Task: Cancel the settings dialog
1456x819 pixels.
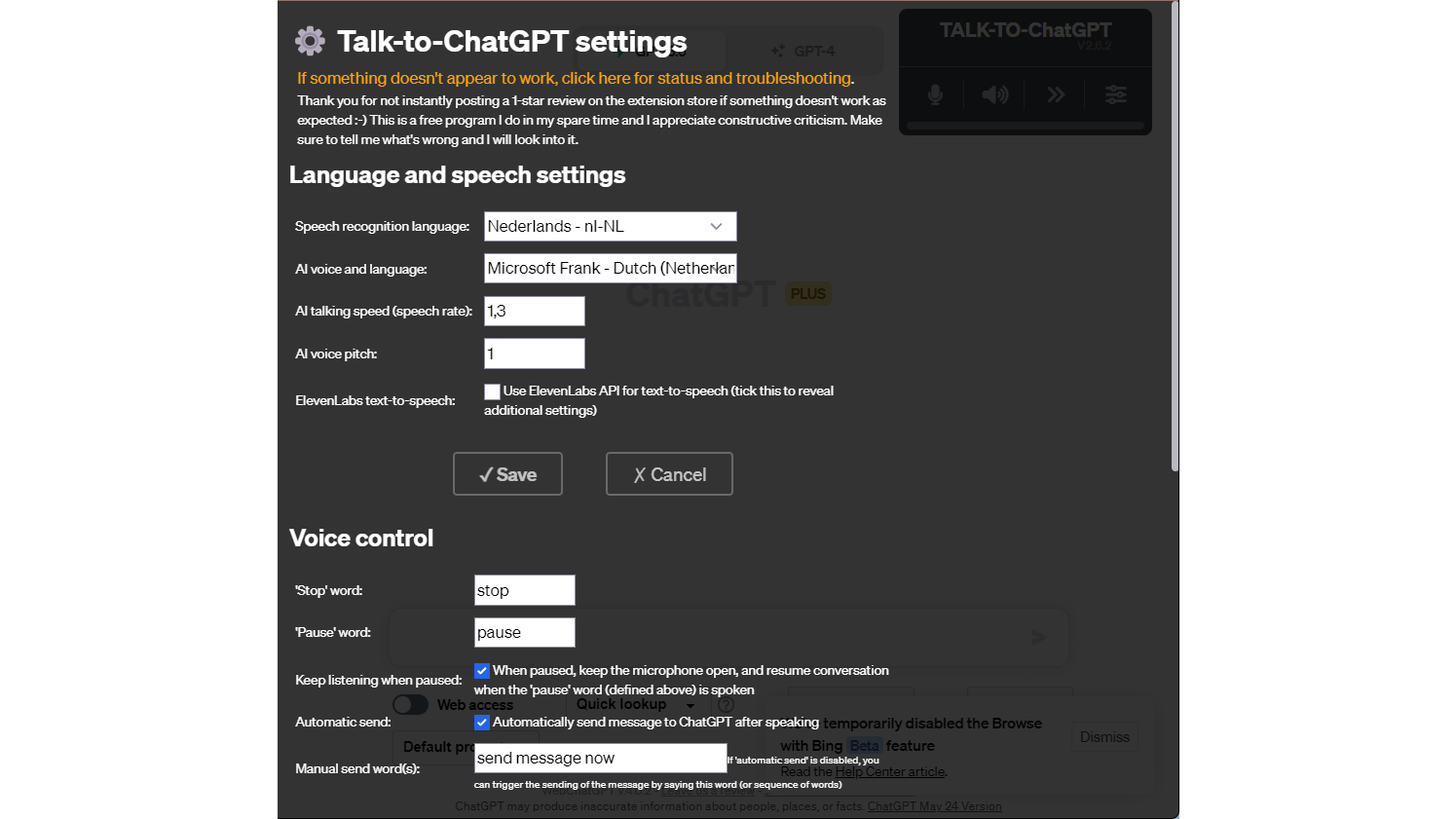Action: tap(669, 474)
